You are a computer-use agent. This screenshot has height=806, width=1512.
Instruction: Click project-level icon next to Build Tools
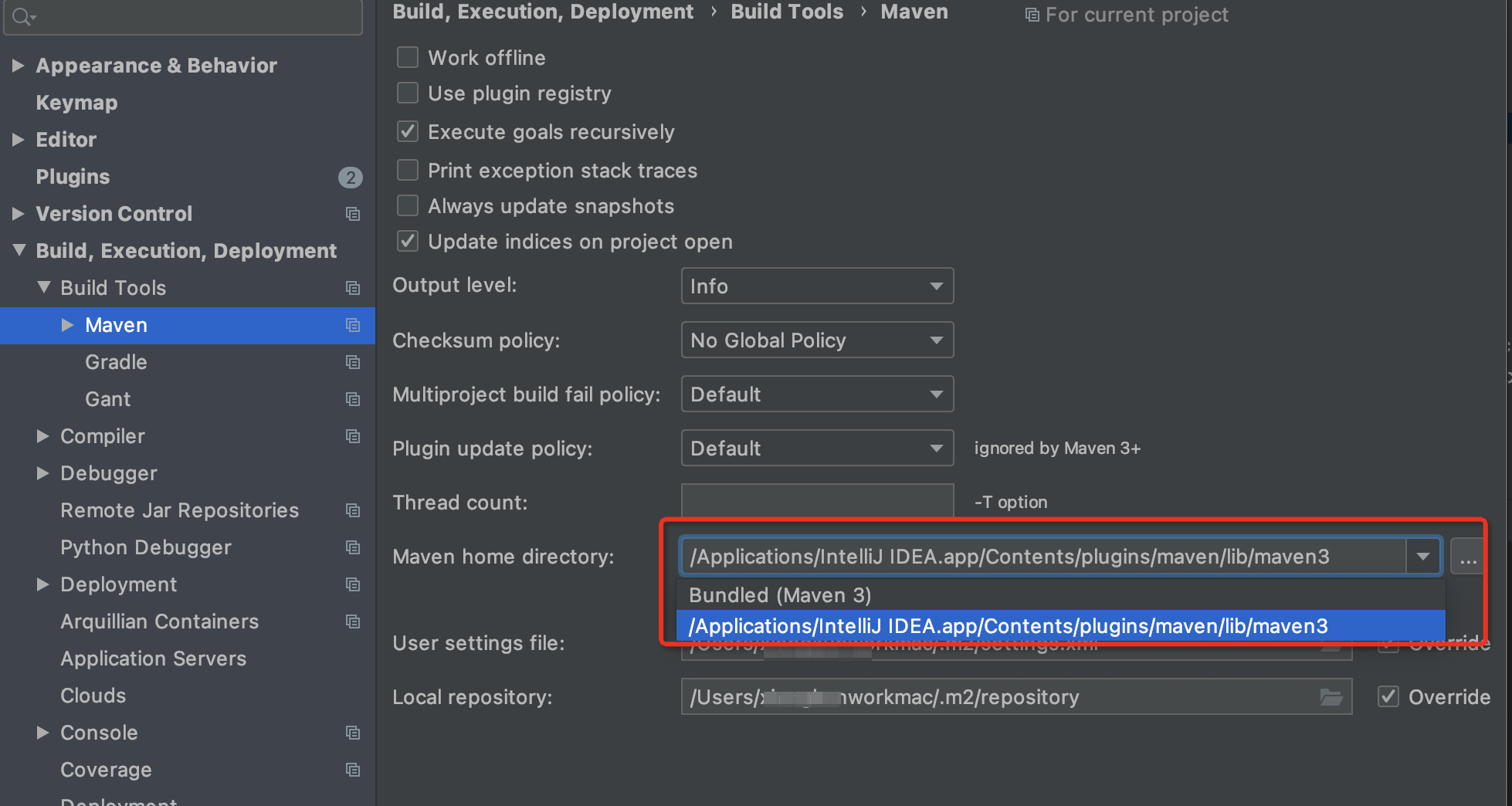(353, 288)
